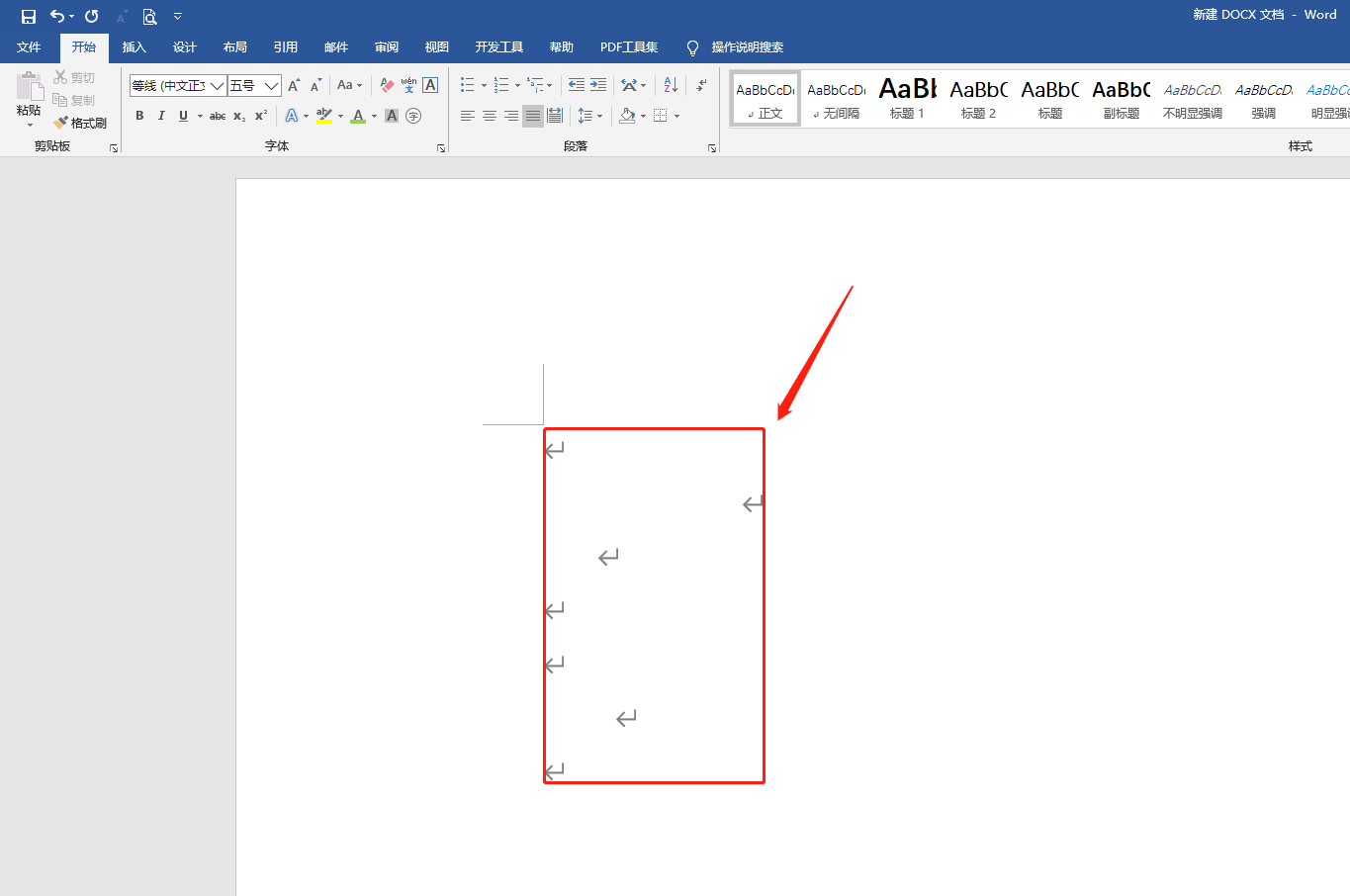Open the font size (五号) dropdown
Image resolution: width=1350 pixels, height=896 pixels.
(271, 86)
